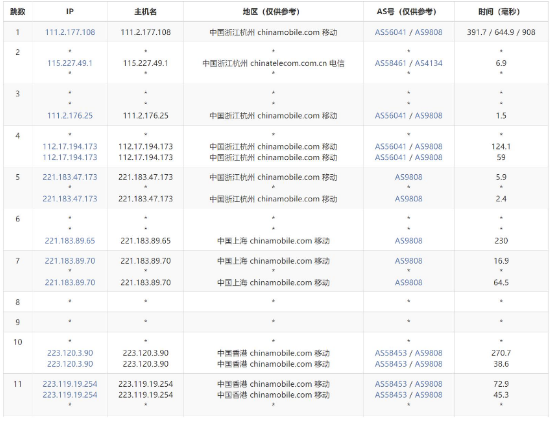Click AS9808 link in hop 3 row
This screenshot has height=422, width=553.
[429, 116]
